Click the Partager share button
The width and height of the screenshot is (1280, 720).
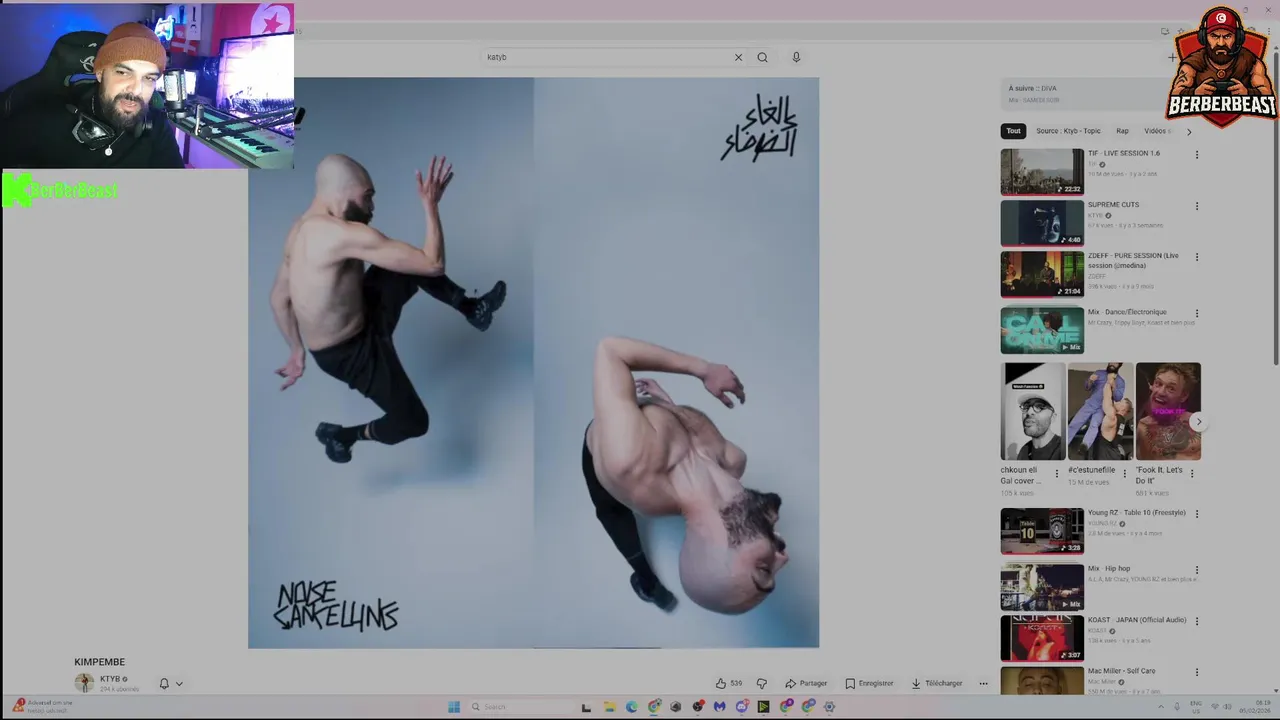(806, 683)
